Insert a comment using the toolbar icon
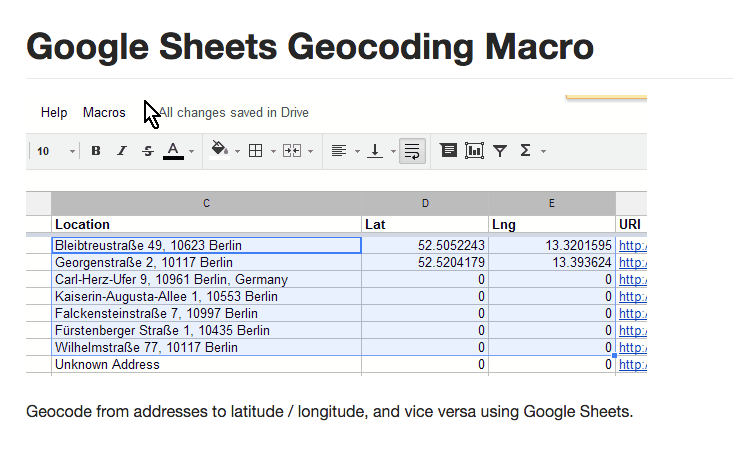This screenshot has width=733, height=458. tap(448, 150)
